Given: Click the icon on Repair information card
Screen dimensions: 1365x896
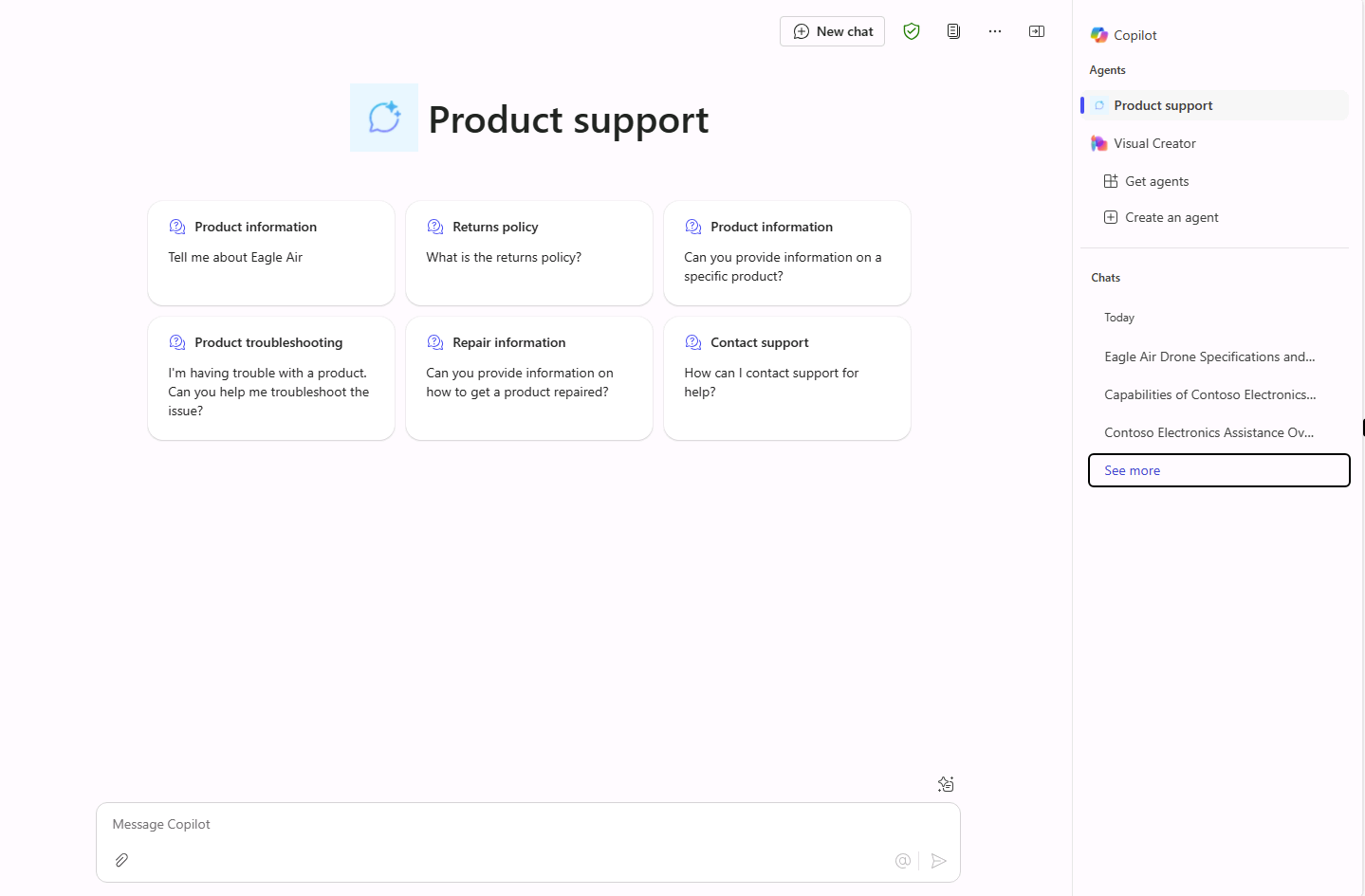Looking at the screenshot, I should pos(435,342).
